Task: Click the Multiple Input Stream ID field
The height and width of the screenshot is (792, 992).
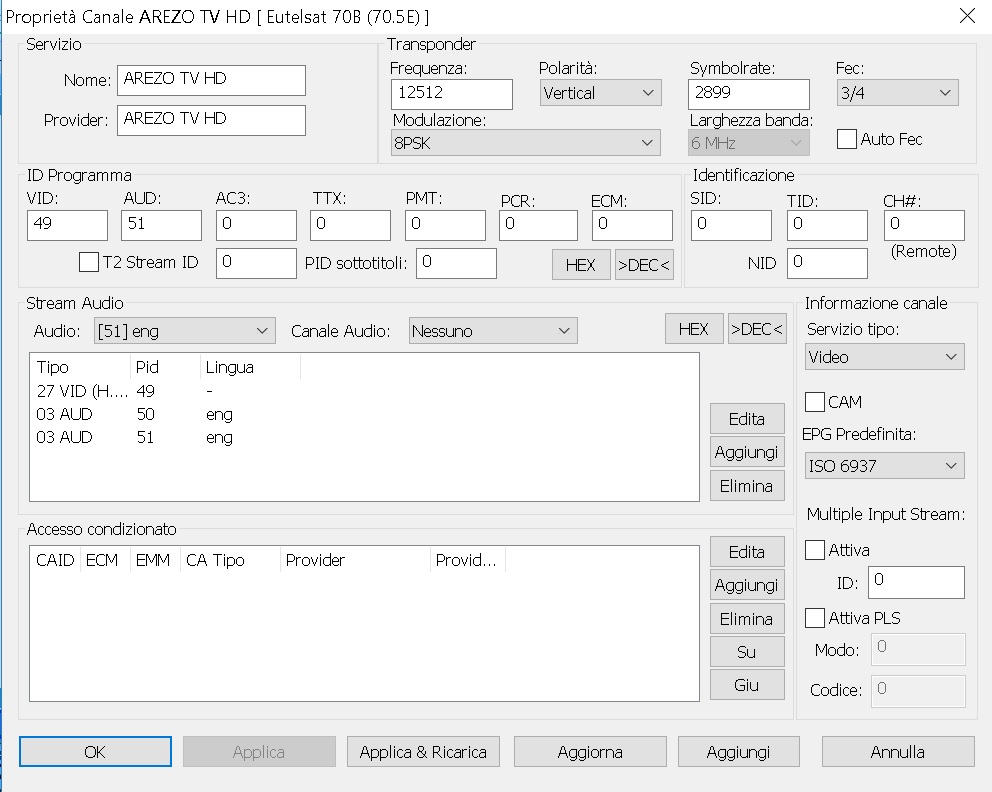Action: tap(917, 582)
